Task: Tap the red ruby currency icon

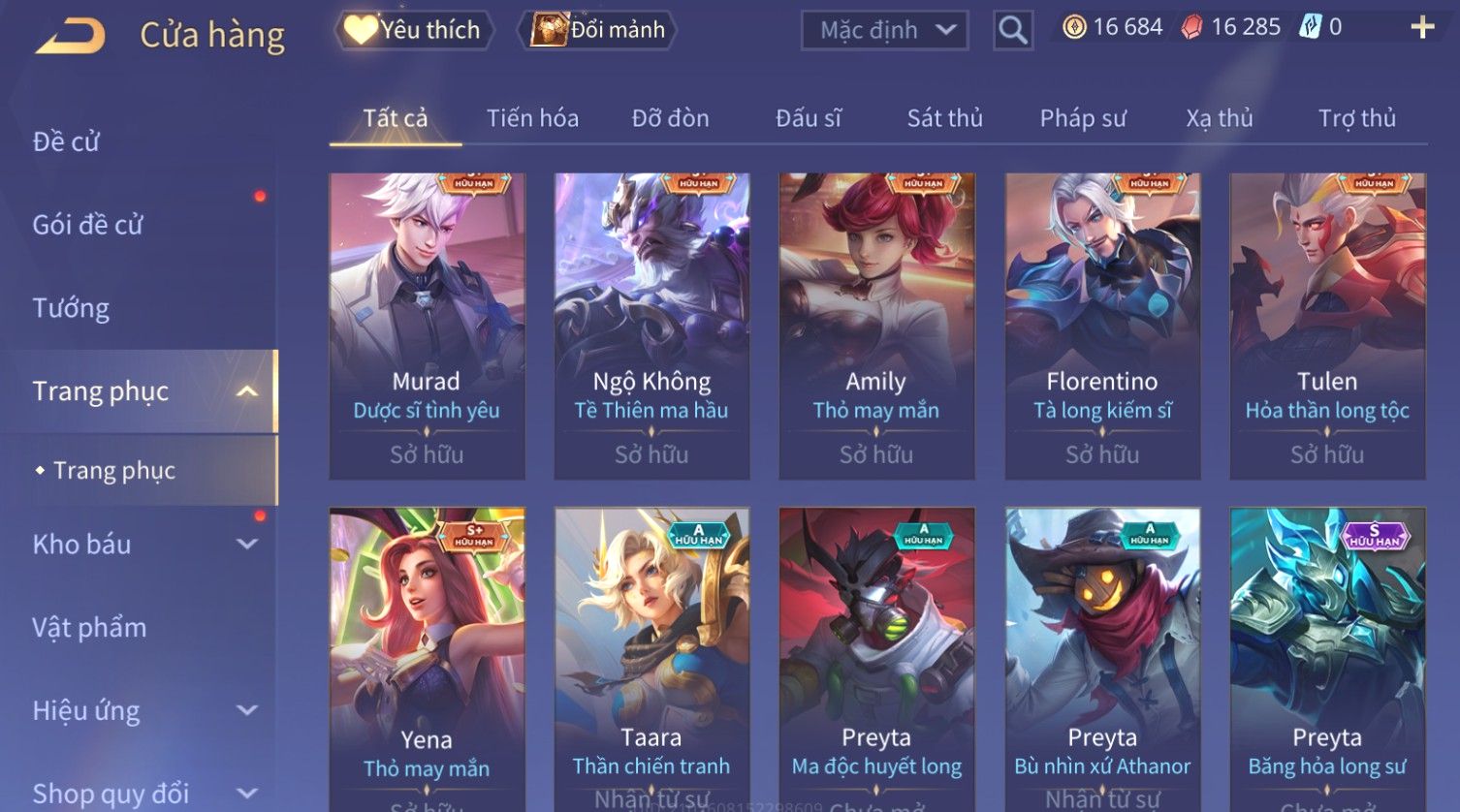Action: 1191,27
